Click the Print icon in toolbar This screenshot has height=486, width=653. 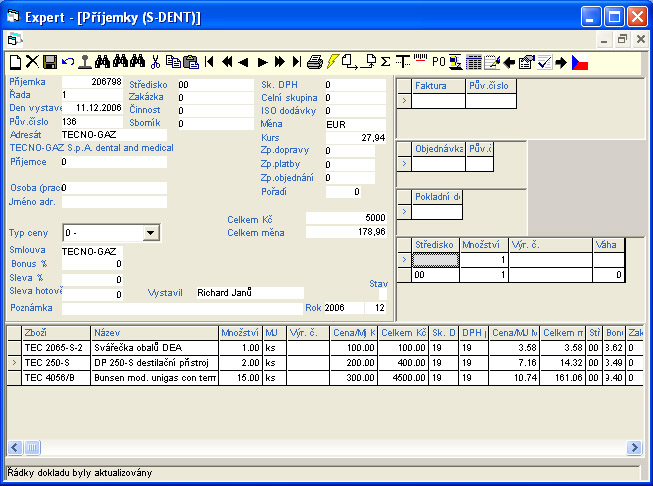coord(315,62)
